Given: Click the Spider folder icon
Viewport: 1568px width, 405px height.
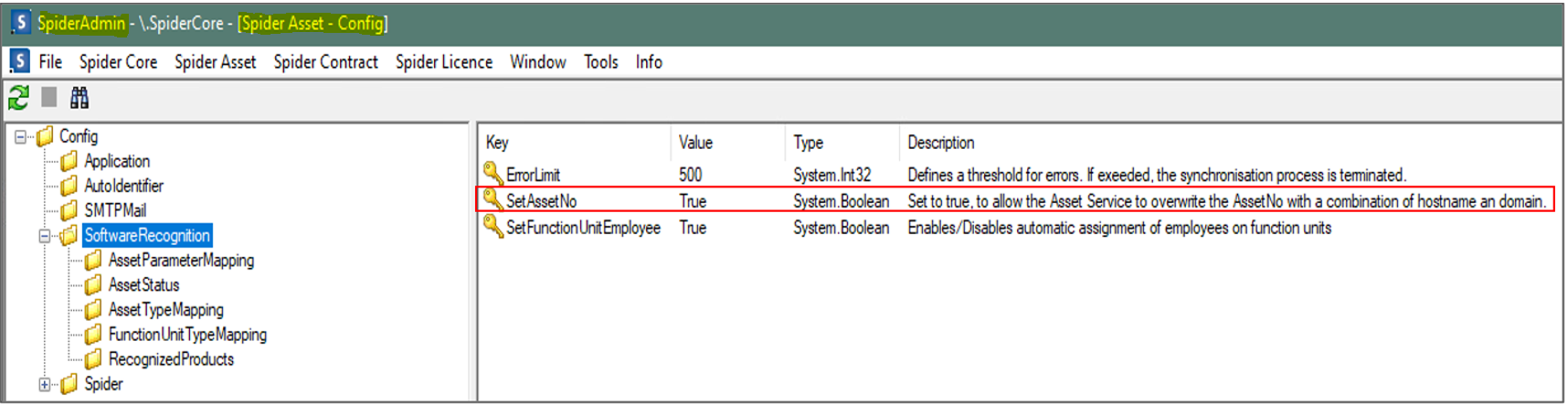Looking at the screenshot, I should [x=69, y=384].
